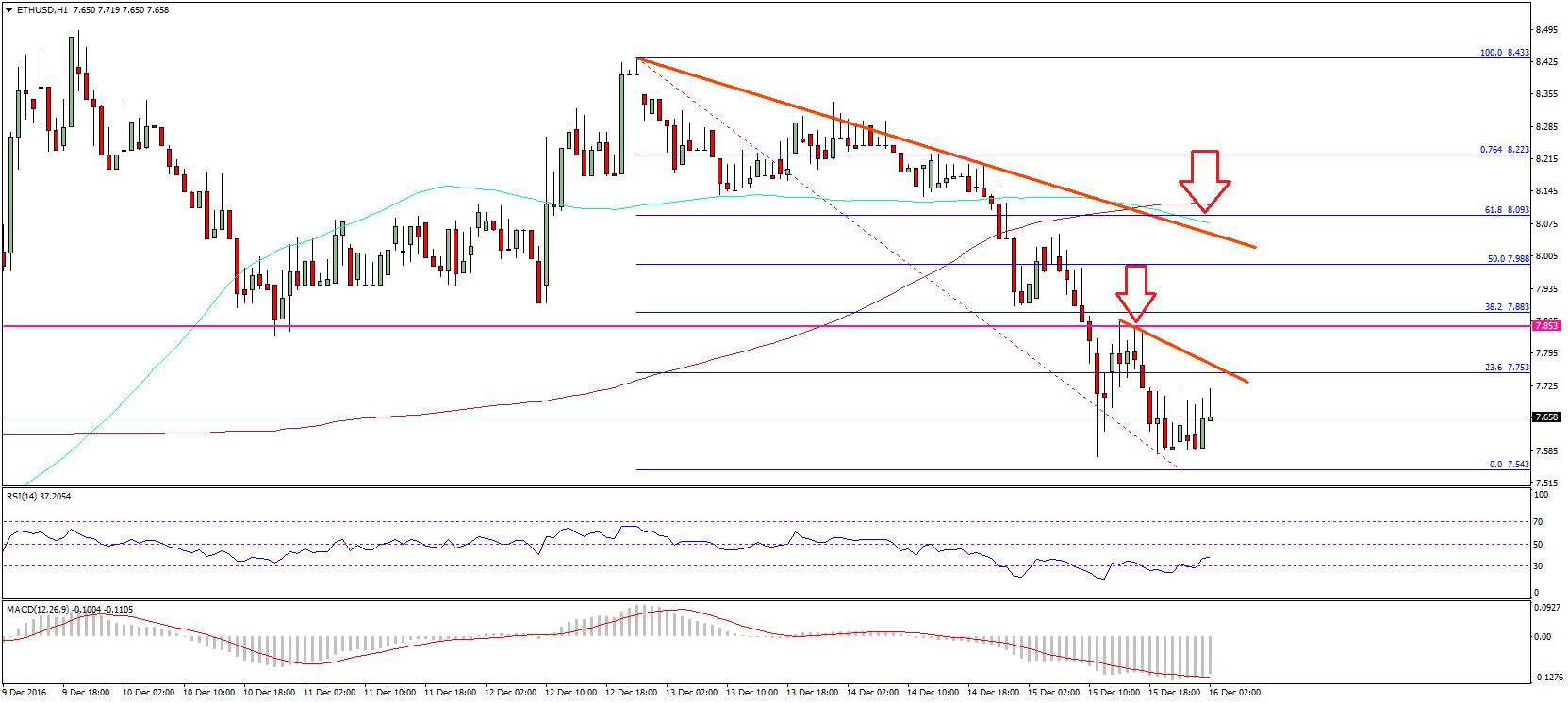This screenshot has width=1568, height=703.
Task: Click the 11 Dec 18:00 time label
Action: tap(451, 693)
